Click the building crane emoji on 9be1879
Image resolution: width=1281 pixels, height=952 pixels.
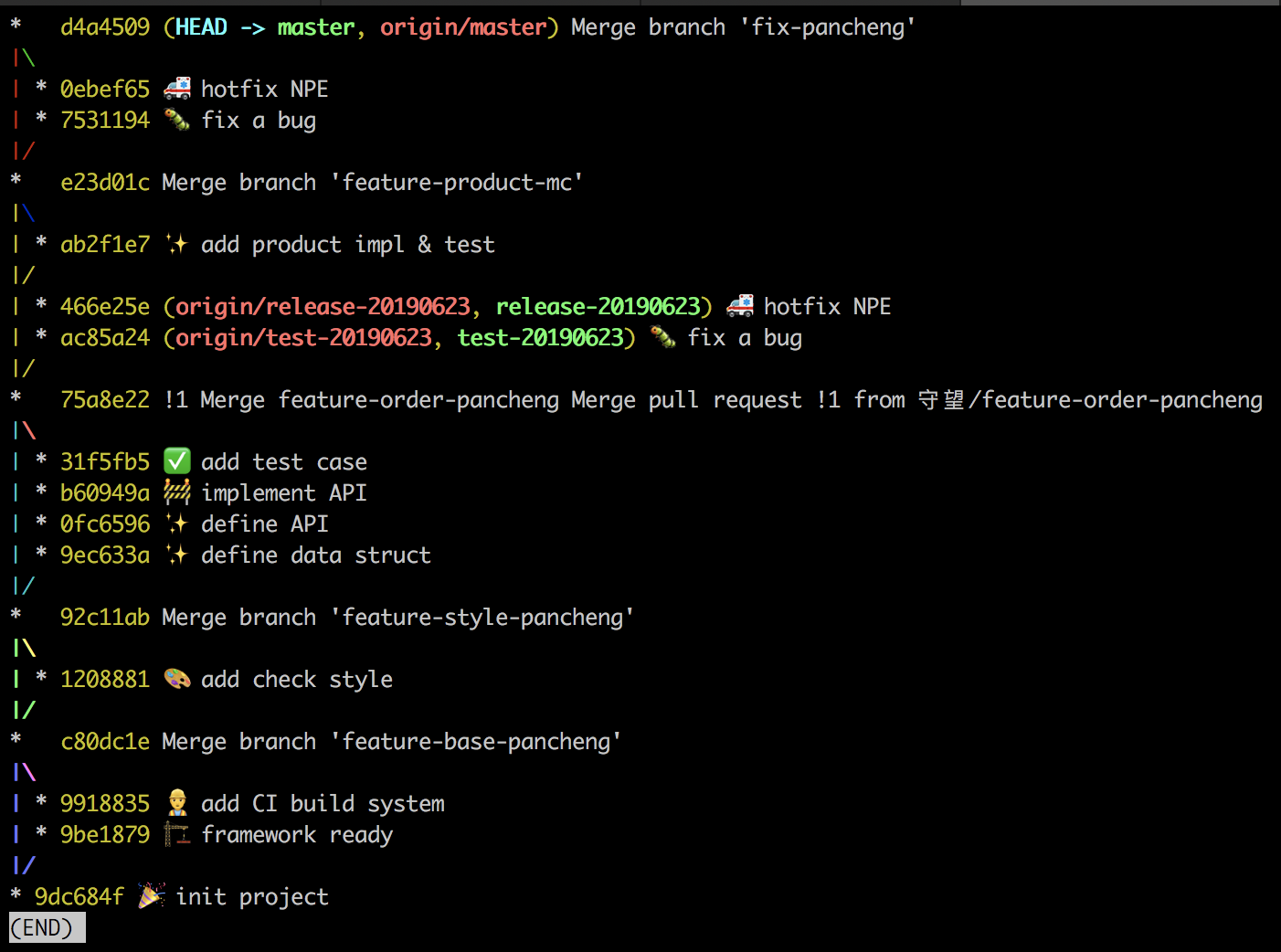[x=177, y=834]
